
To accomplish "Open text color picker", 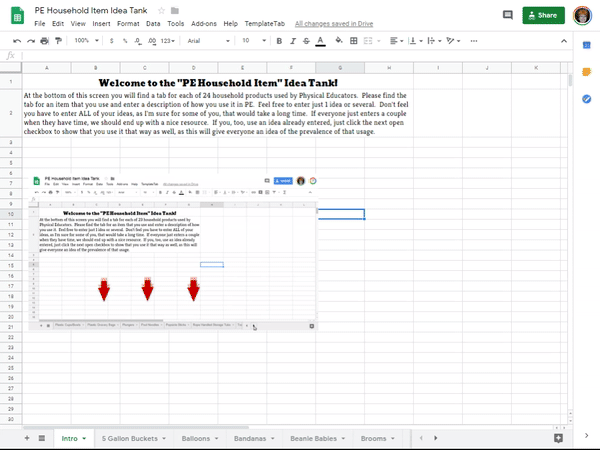I will [x=320, y=41].
